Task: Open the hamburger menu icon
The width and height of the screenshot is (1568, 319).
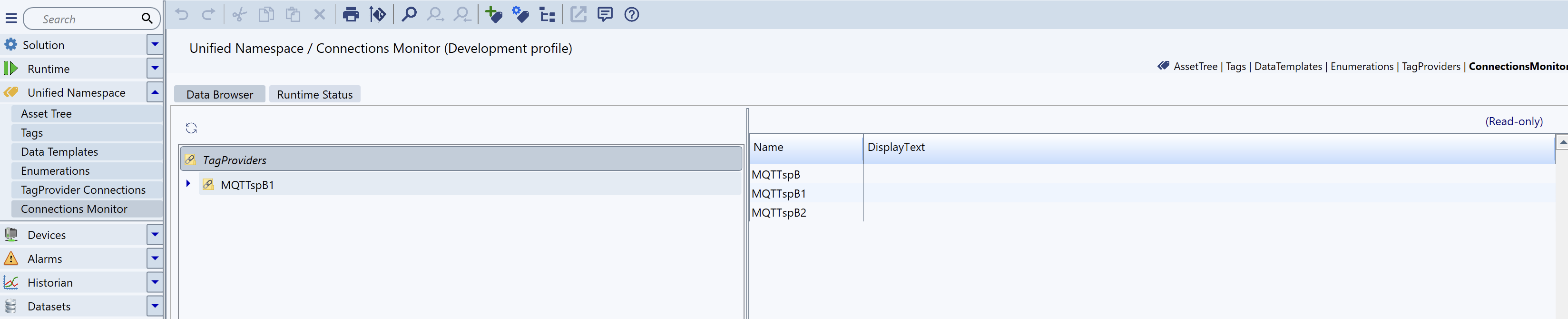Action: click(11, 18)
